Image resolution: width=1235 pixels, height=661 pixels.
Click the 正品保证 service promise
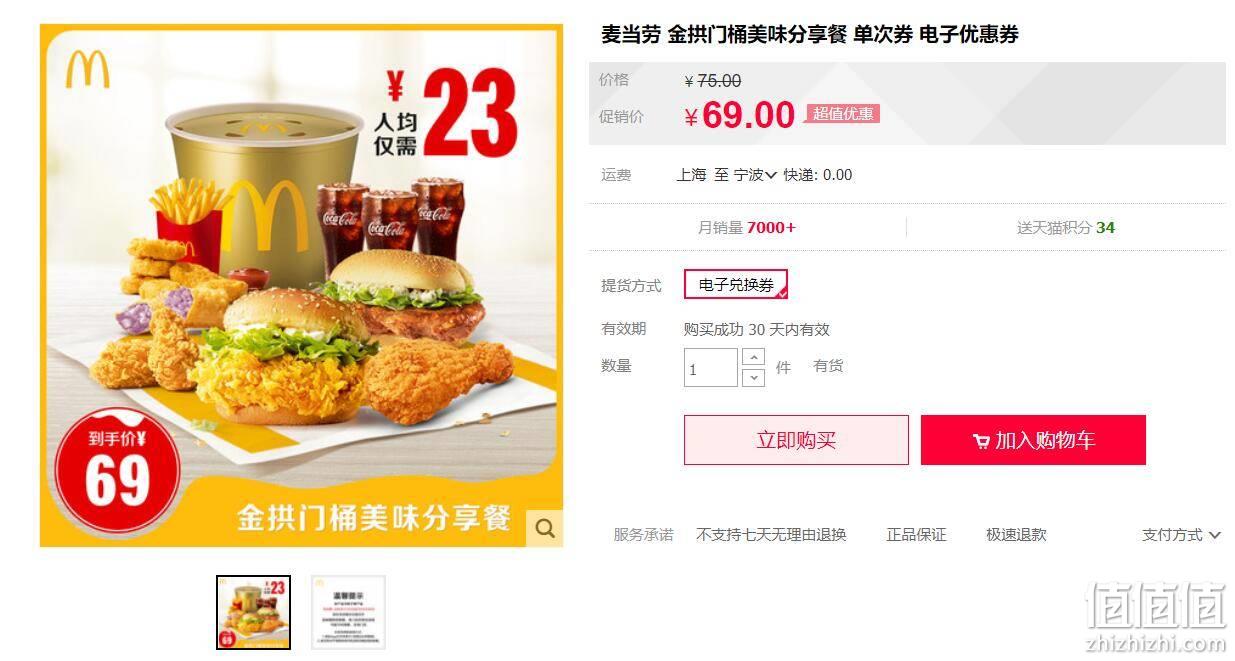(916, 535)
